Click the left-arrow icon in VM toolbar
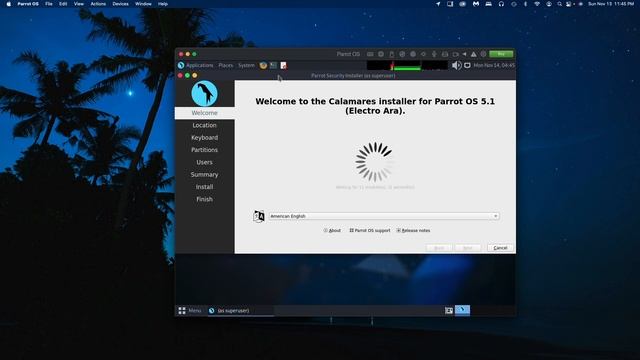 coord(464,54)
